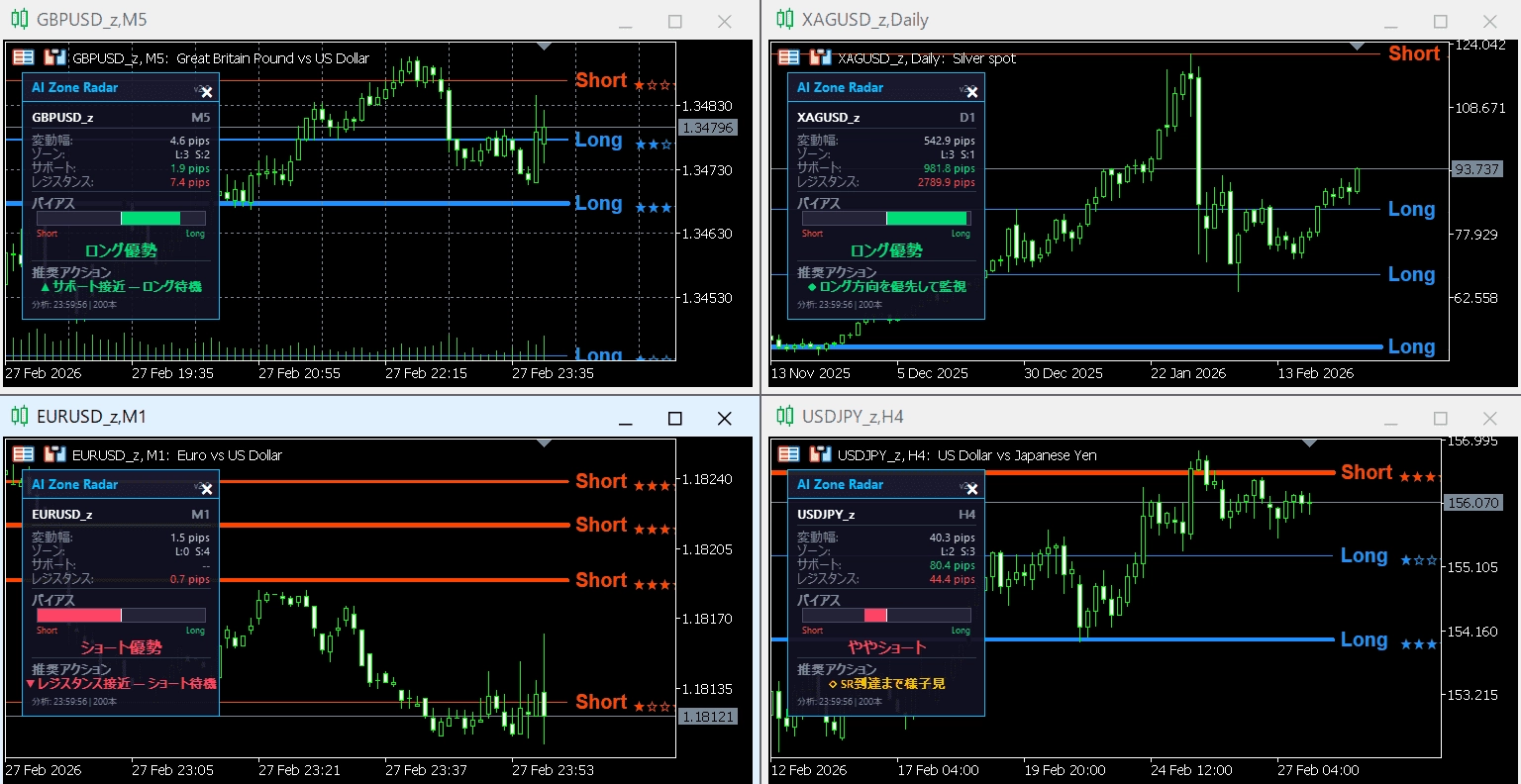This screenshot has height=784, width=1521.
Task: Click the ややショート bias text
Action: coord(887,647)
